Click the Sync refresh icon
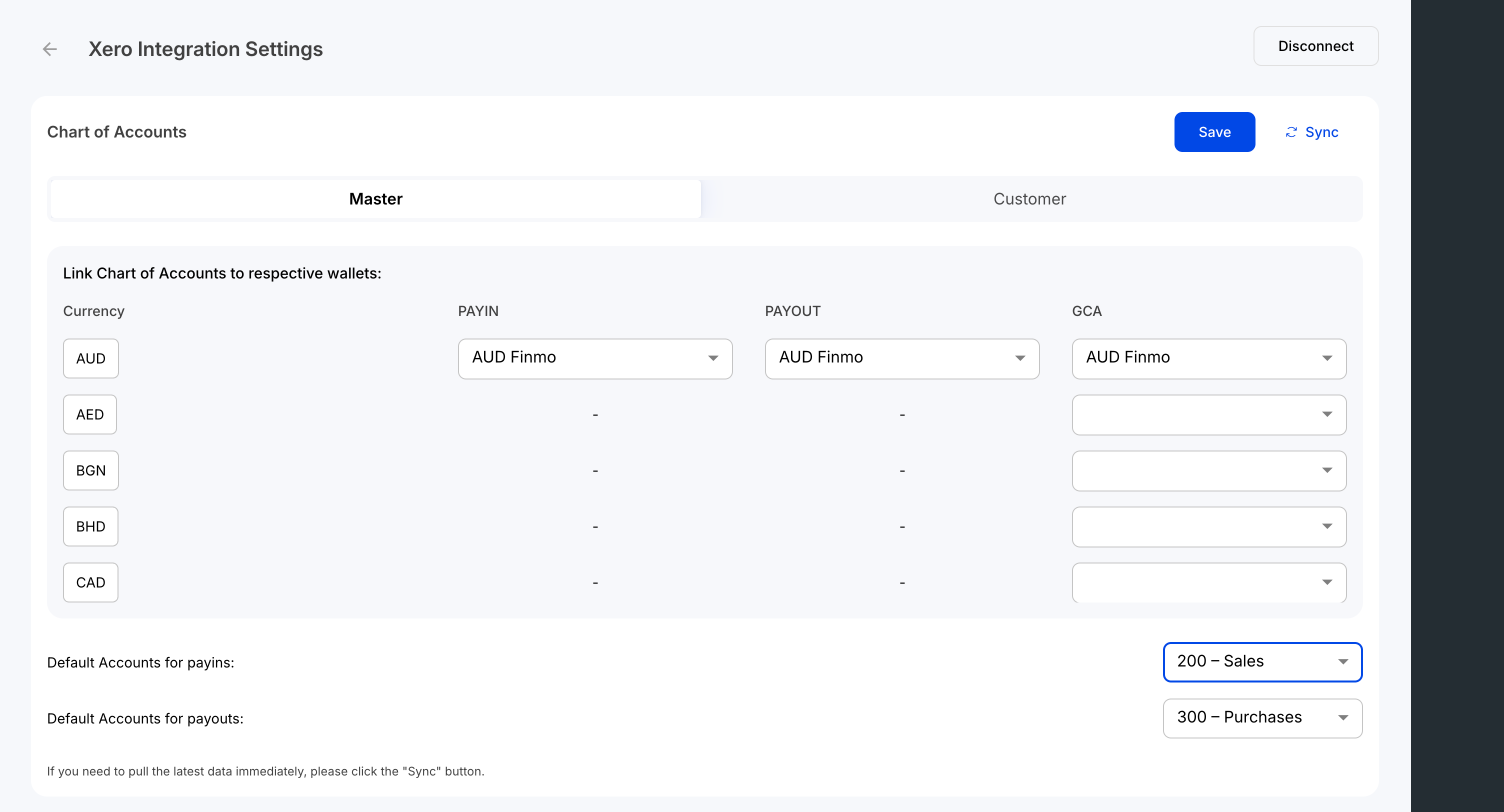The image size is (1504, 812). coord(1291,132)
